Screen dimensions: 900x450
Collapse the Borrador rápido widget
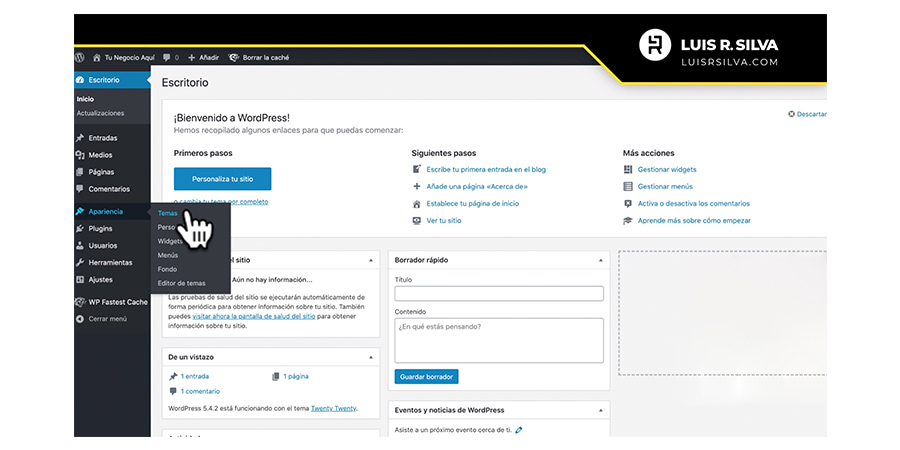click(x=600, y=261)
